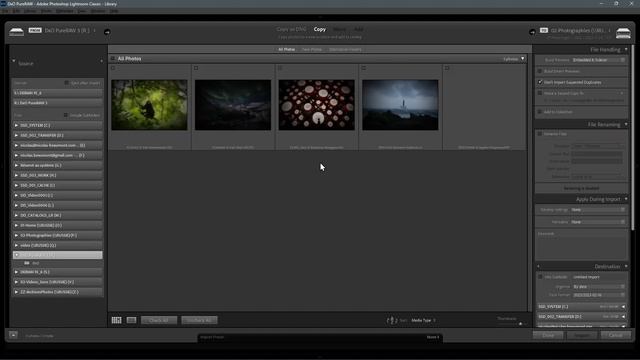Image resolution: width=640 pixels, height=360 pixels.
Task: Switch to loupe view icon
Action: [131, 320]
